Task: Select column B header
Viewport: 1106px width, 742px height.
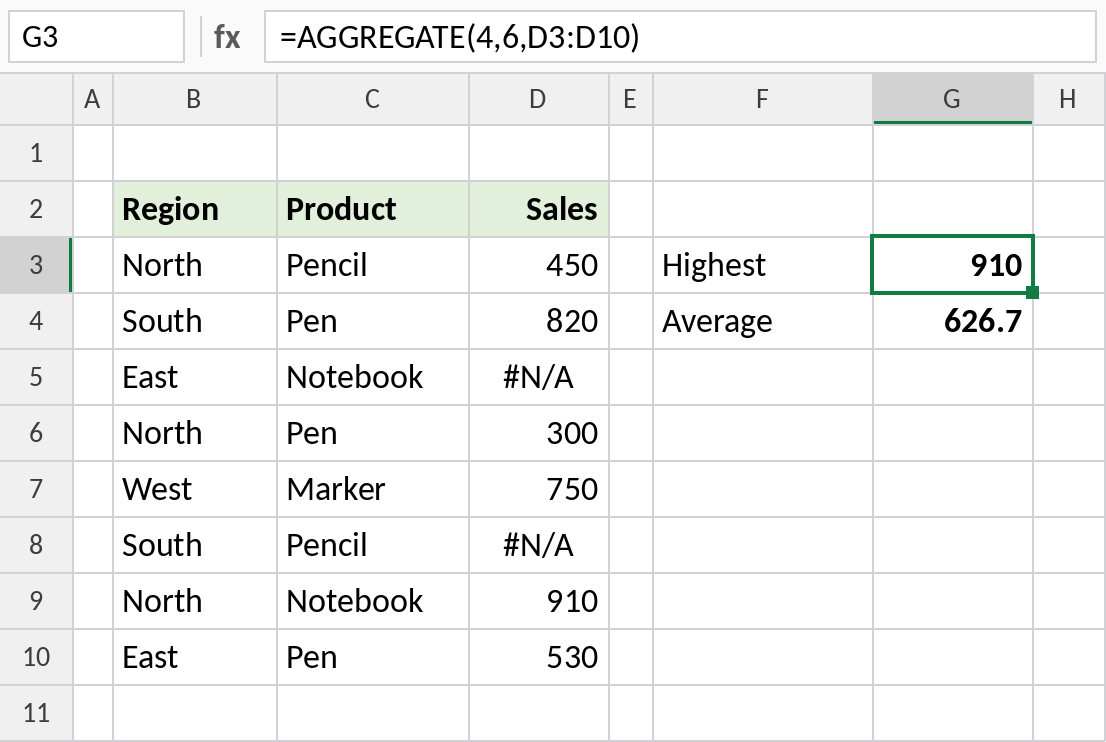Action: 195,99
